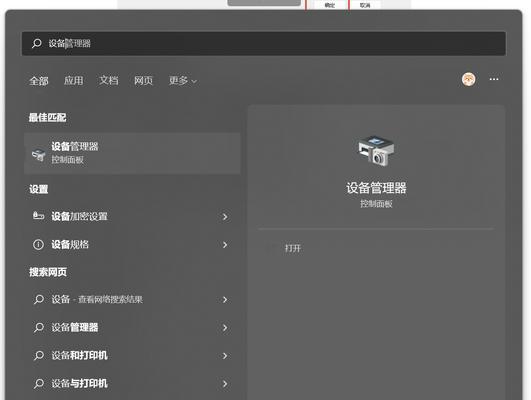This screenshot has height=400, width=531.
Task: Expand the arrow next to 设备加密设置
Action: (x=225, y=216)
